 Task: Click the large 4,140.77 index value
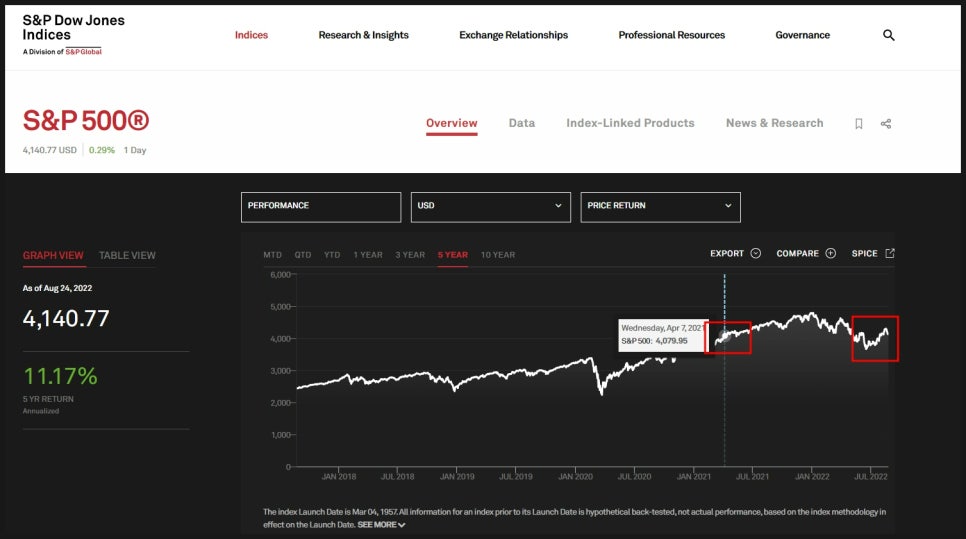[x=66, y=318]
